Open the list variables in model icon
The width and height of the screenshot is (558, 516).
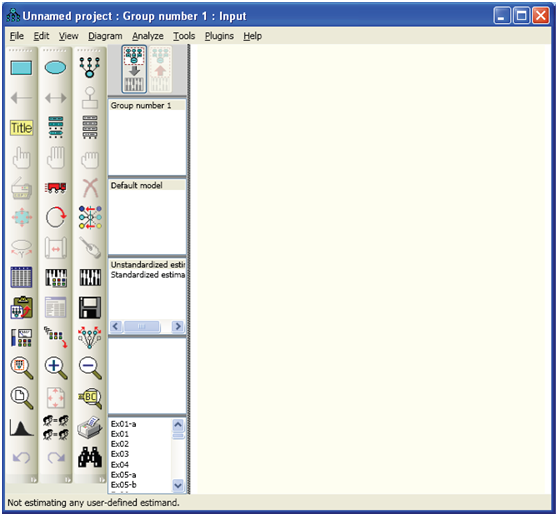pyautogui.click(x=56, y=127)
